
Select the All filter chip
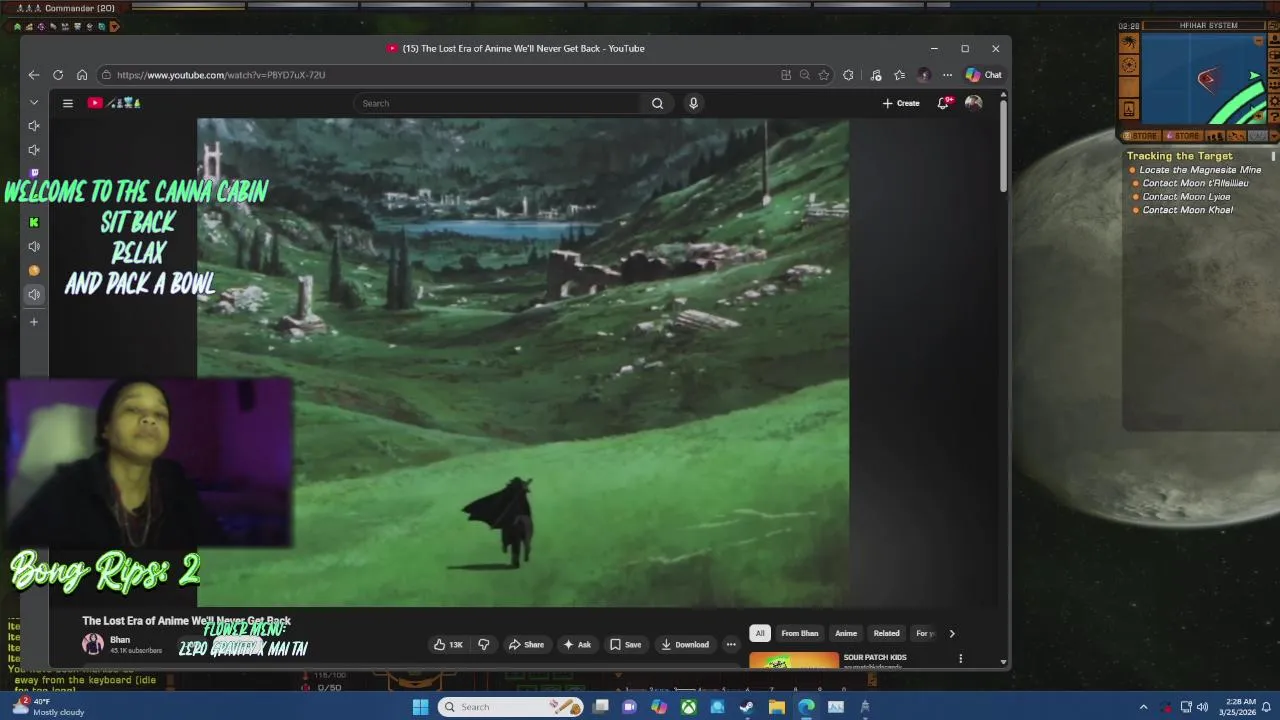tap(760, 633)
